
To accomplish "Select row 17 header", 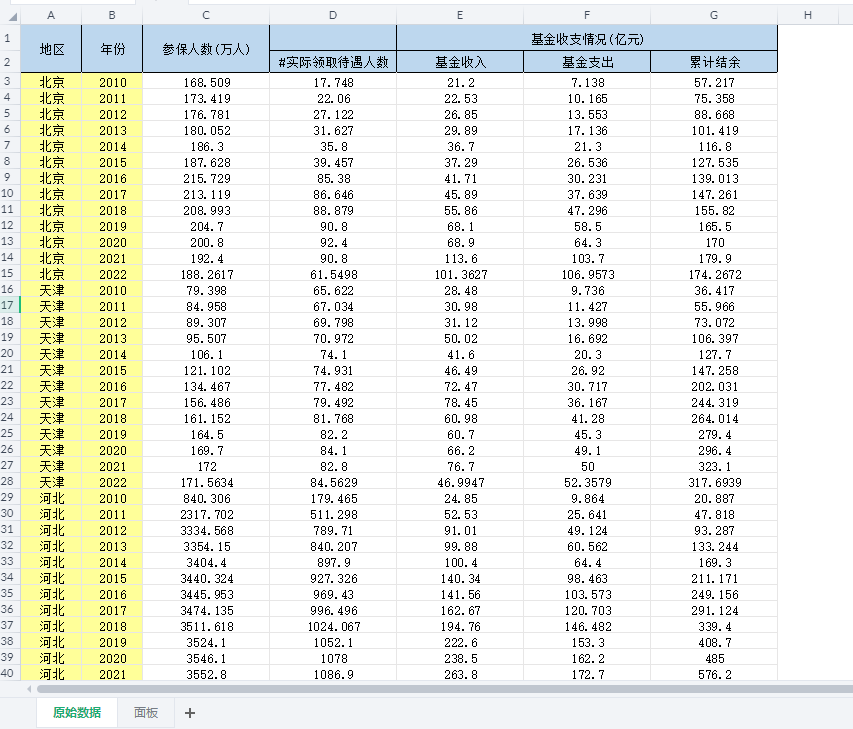I will 9,306.
